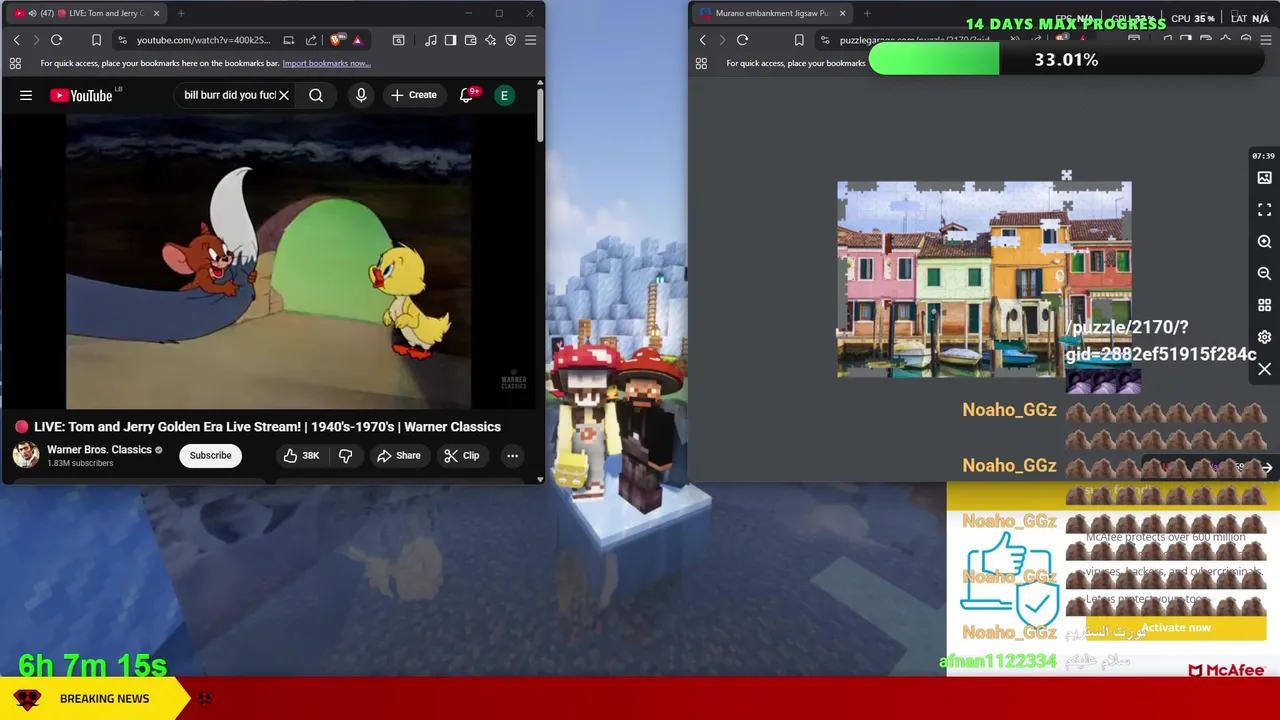Click the YouTube logo

coord(82,95)
